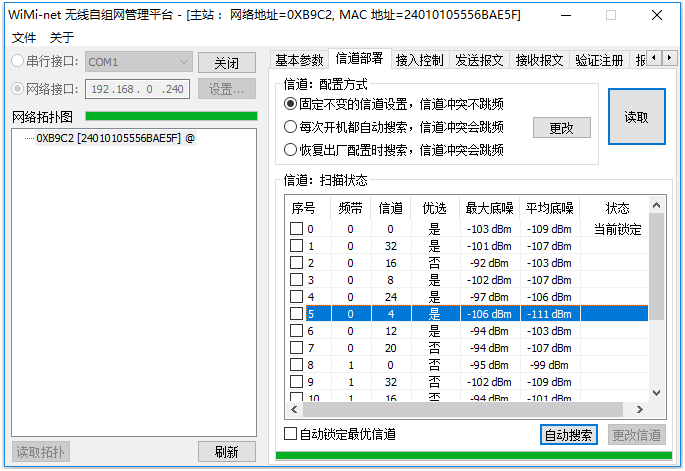This screenshot has height=471, width=685.
Task: Click right arrow of table horizontal scrollbar
Action: [x=639, y=409]
